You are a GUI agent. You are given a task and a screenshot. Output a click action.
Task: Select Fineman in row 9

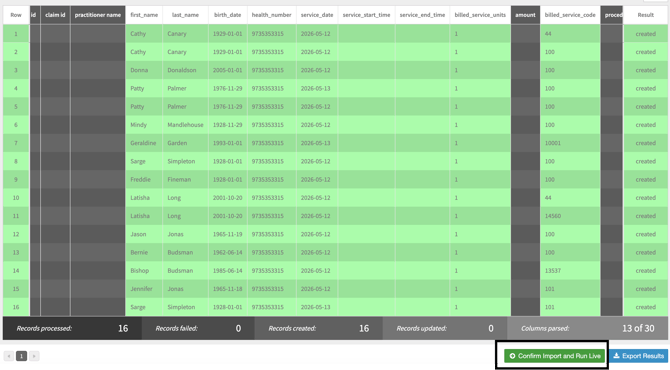[179, 179]
